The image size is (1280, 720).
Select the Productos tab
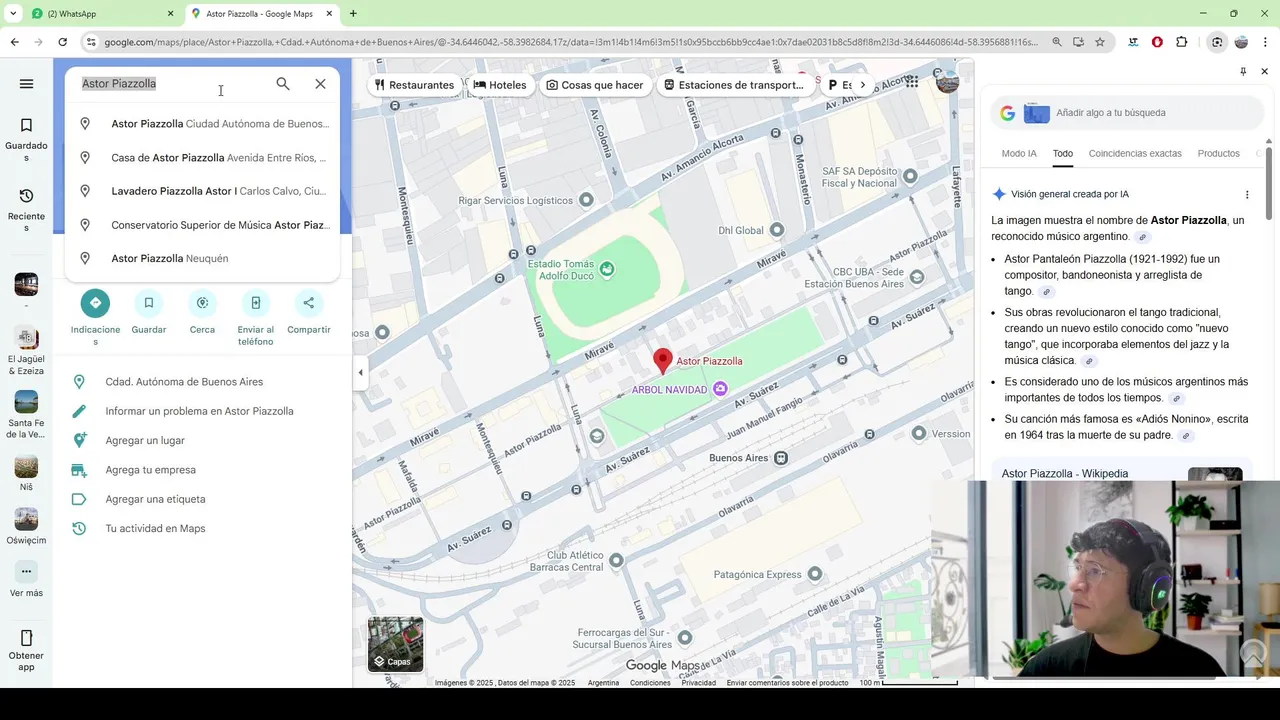[1218, 154]
